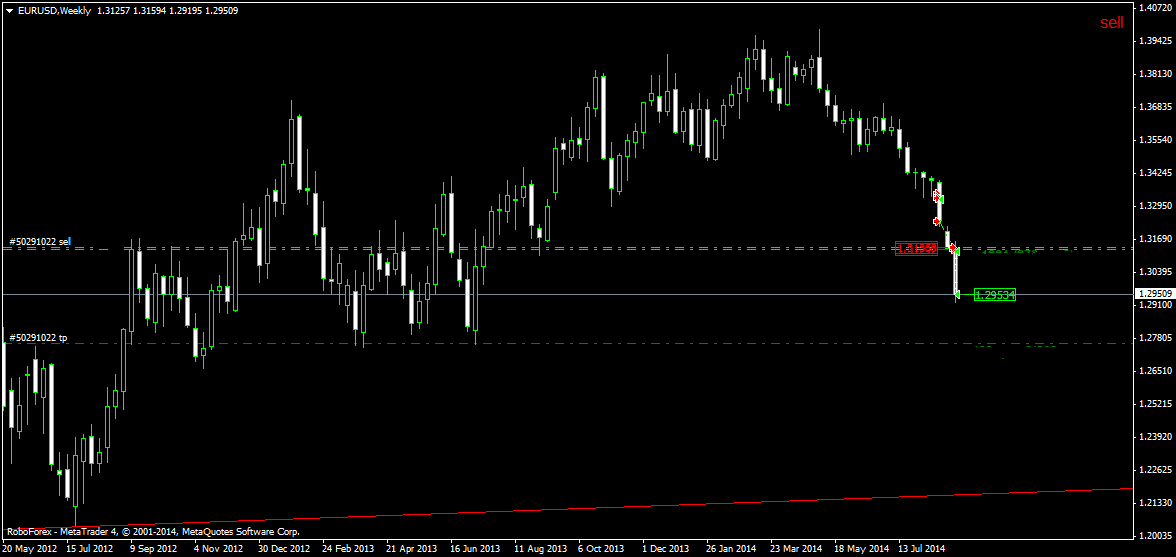Click the chart menu triangle beside EURUSD,Weekly

(x=9, y=10)
